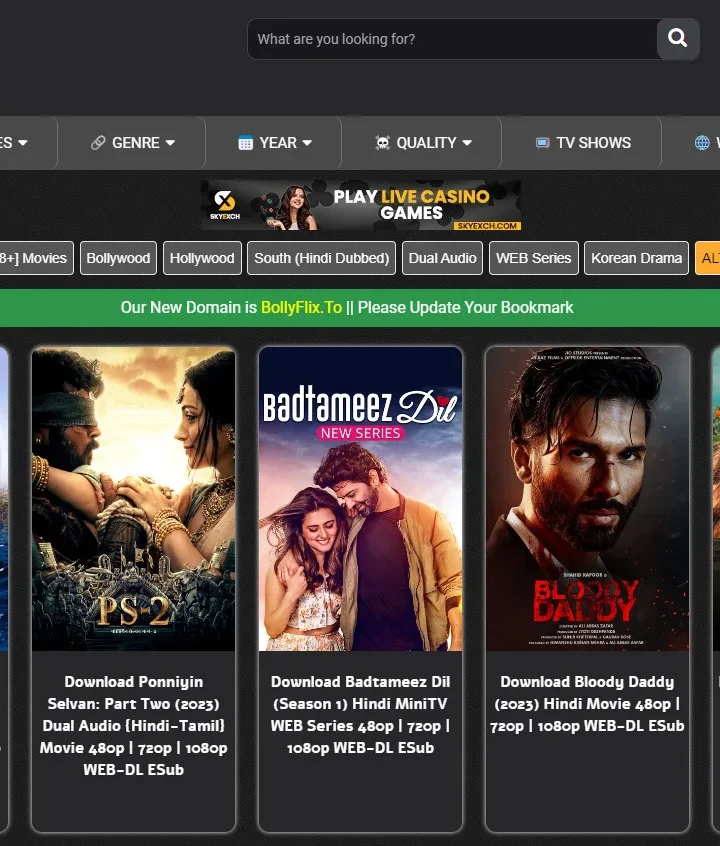Click the 'Please Update Your Bookmark' notice text
Screen dimensions: 720x846
point(465,308)
